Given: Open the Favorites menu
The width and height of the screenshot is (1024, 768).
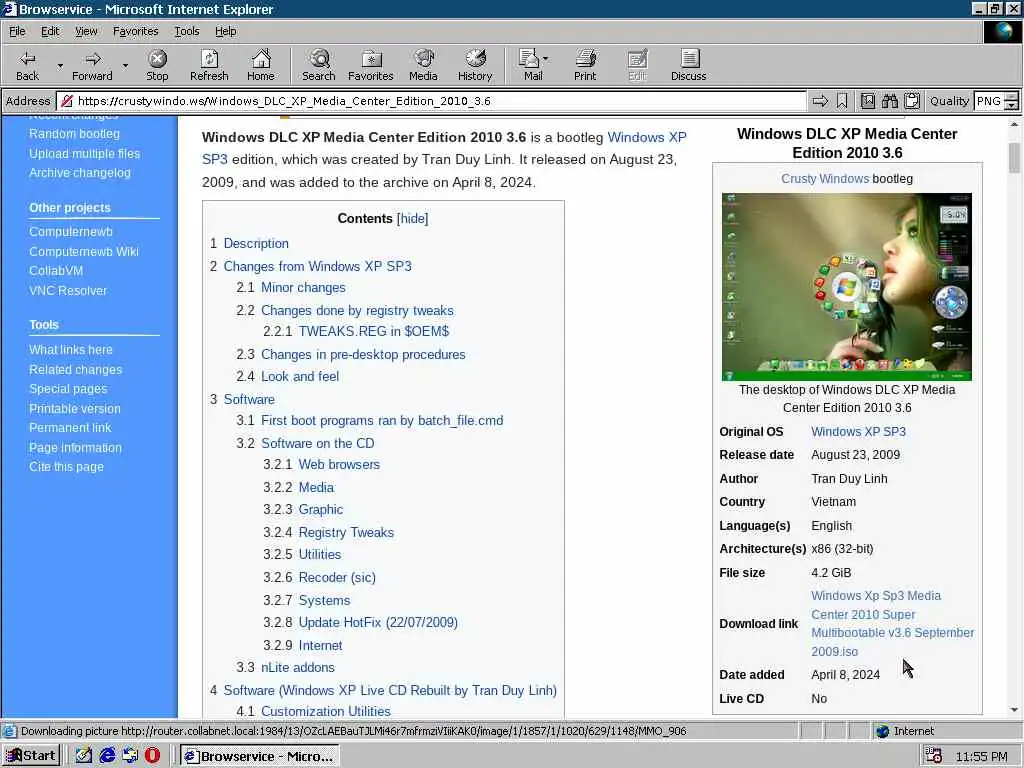Looking at the screenshot, I should [x=135, y=31].
